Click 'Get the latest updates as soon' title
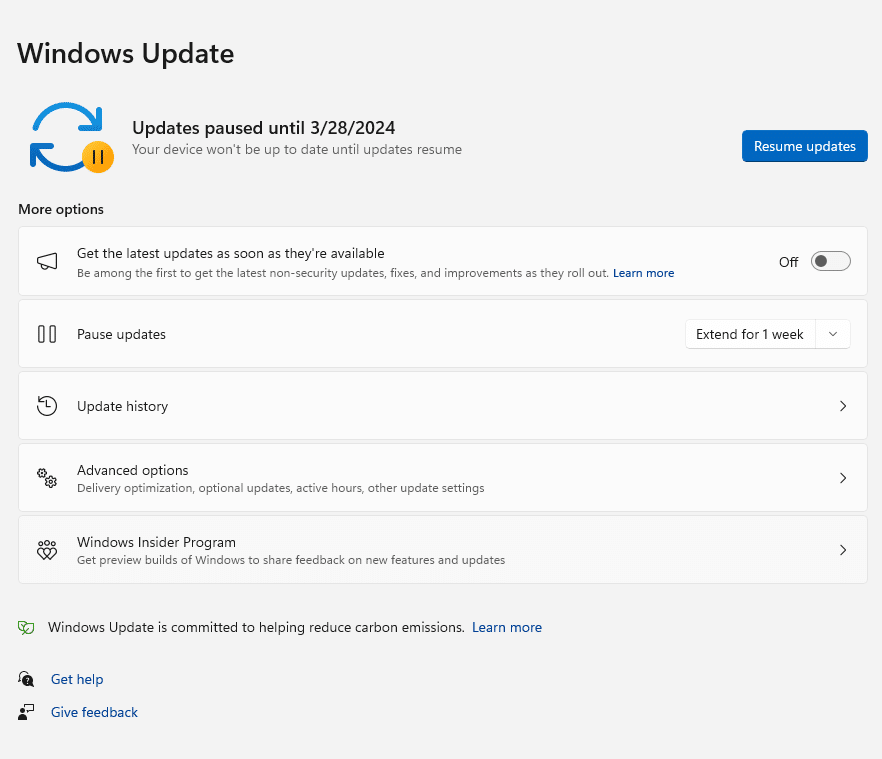 [x=231, y=254]
